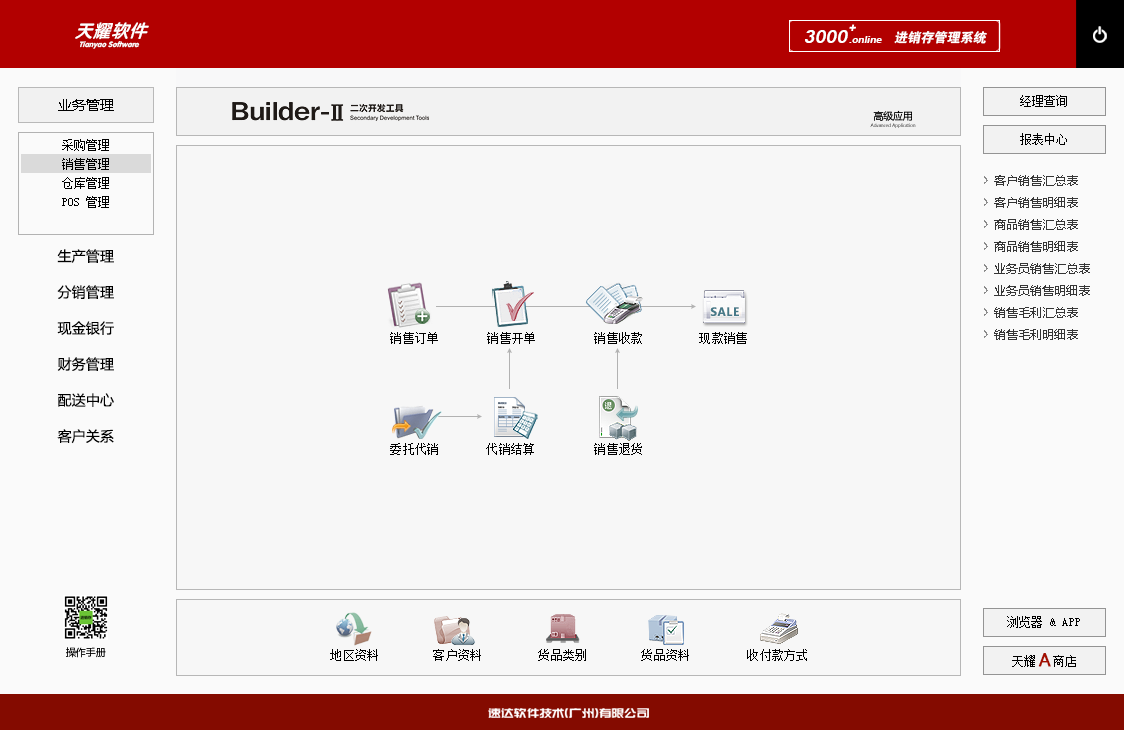Click the 经理查询 button
Screen dimensions: 1124x730
click(x=1044, y=101)
